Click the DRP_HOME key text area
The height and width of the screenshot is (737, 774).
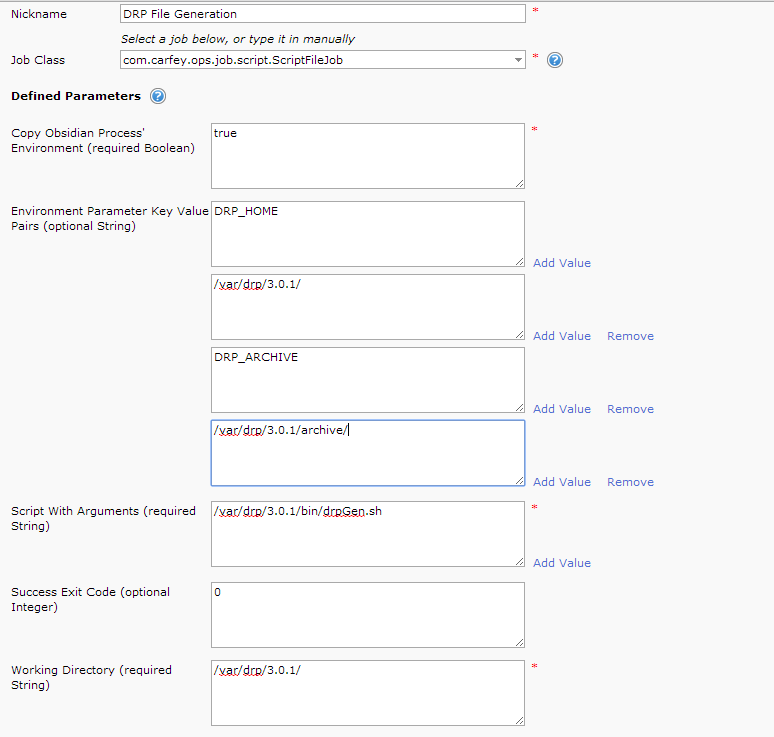(x=367, y=233)
